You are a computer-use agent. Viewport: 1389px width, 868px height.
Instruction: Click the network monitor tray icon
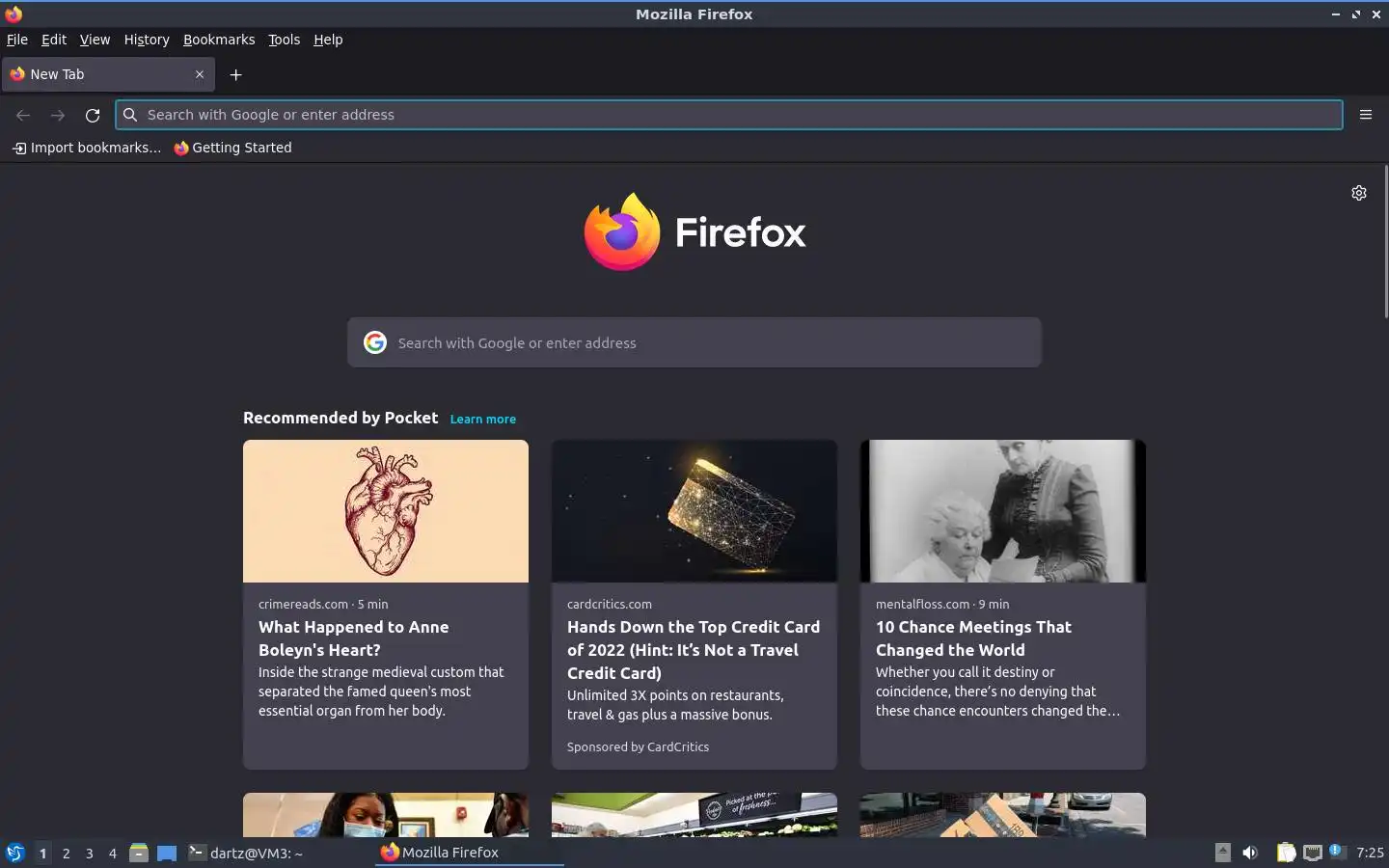pyautogui.click(x=1313, y=853)
